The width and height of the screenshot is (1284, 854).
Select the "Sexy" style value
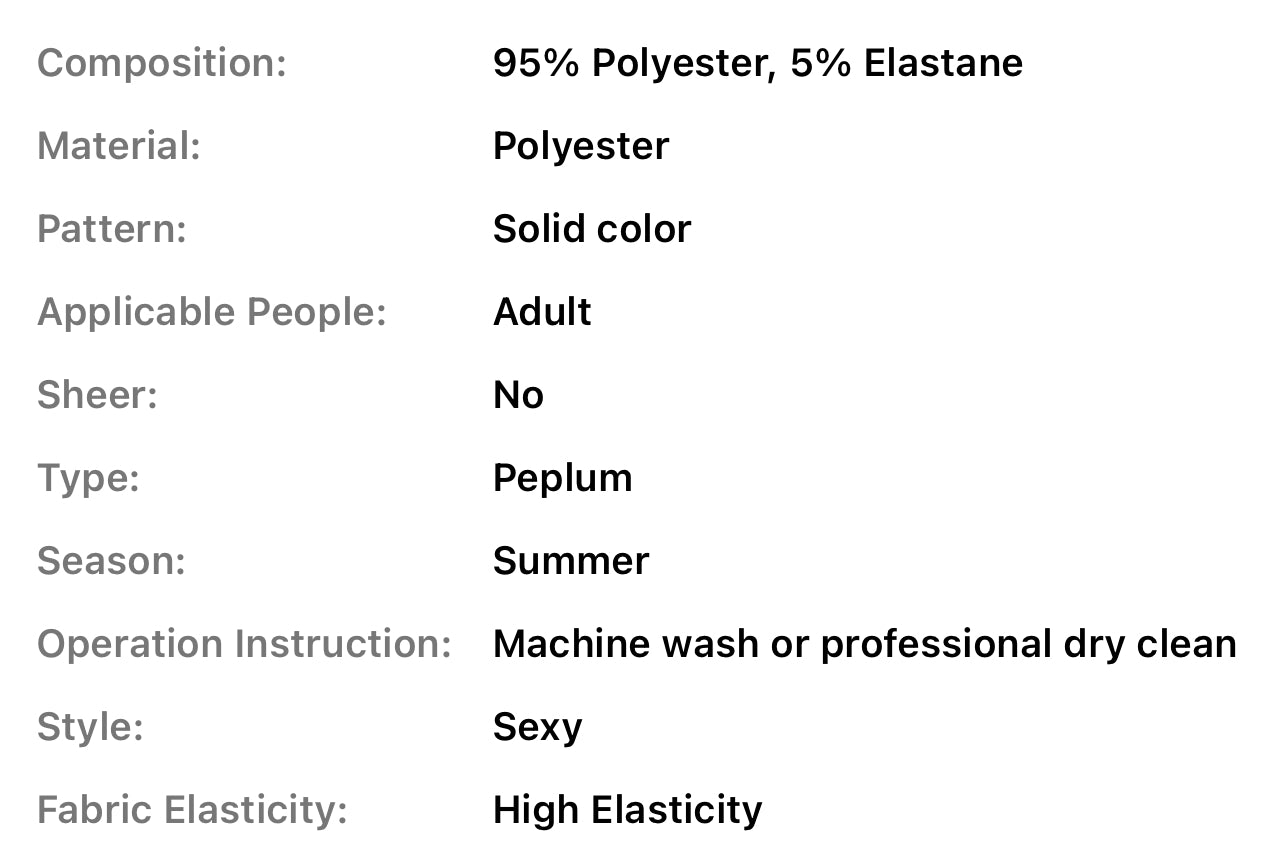click(537, 727)
